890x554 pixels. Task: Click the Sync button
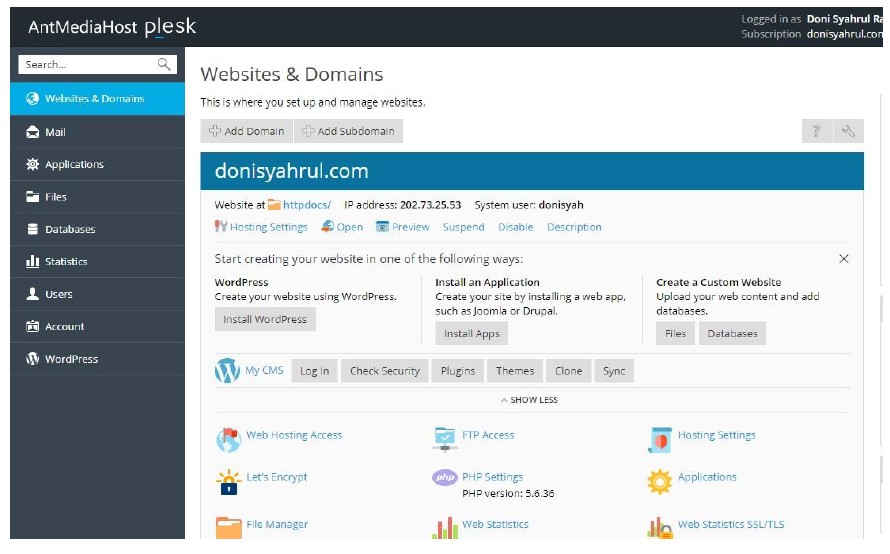[614, 371]
